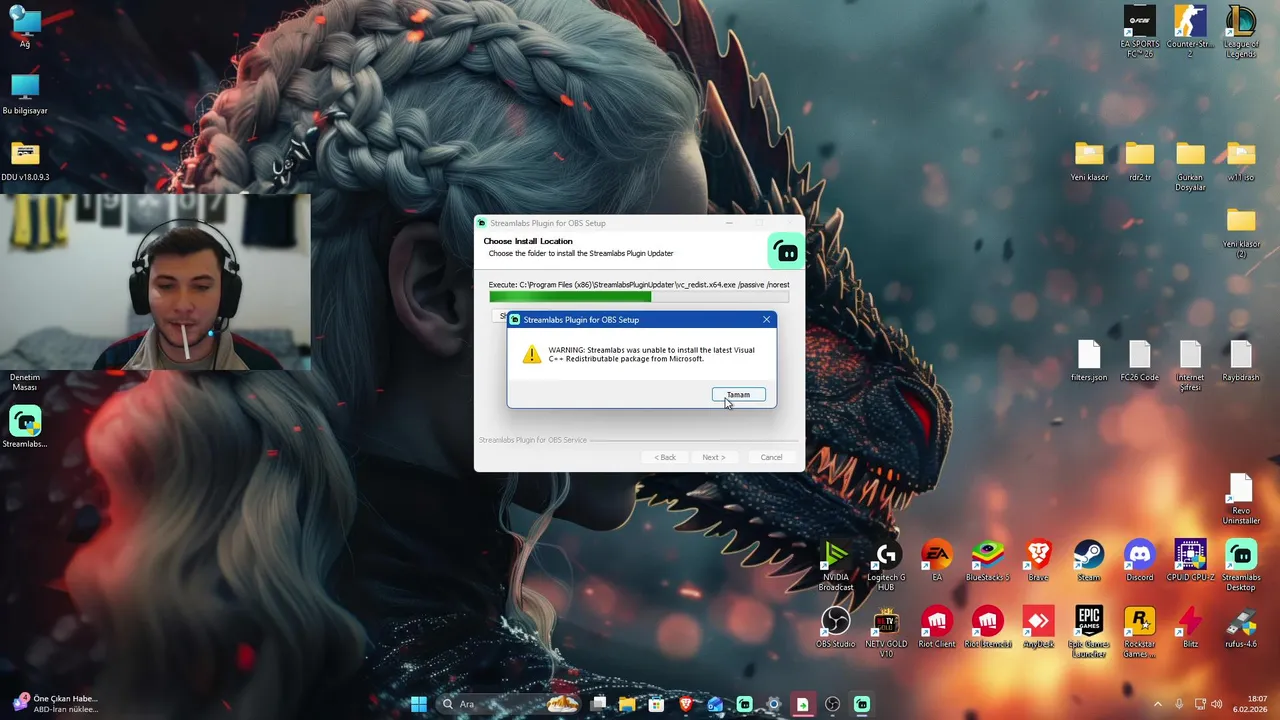The image size is (1280, 720).
Task: Open OBS Studio from the taskbar
Action: pos(832,704)
